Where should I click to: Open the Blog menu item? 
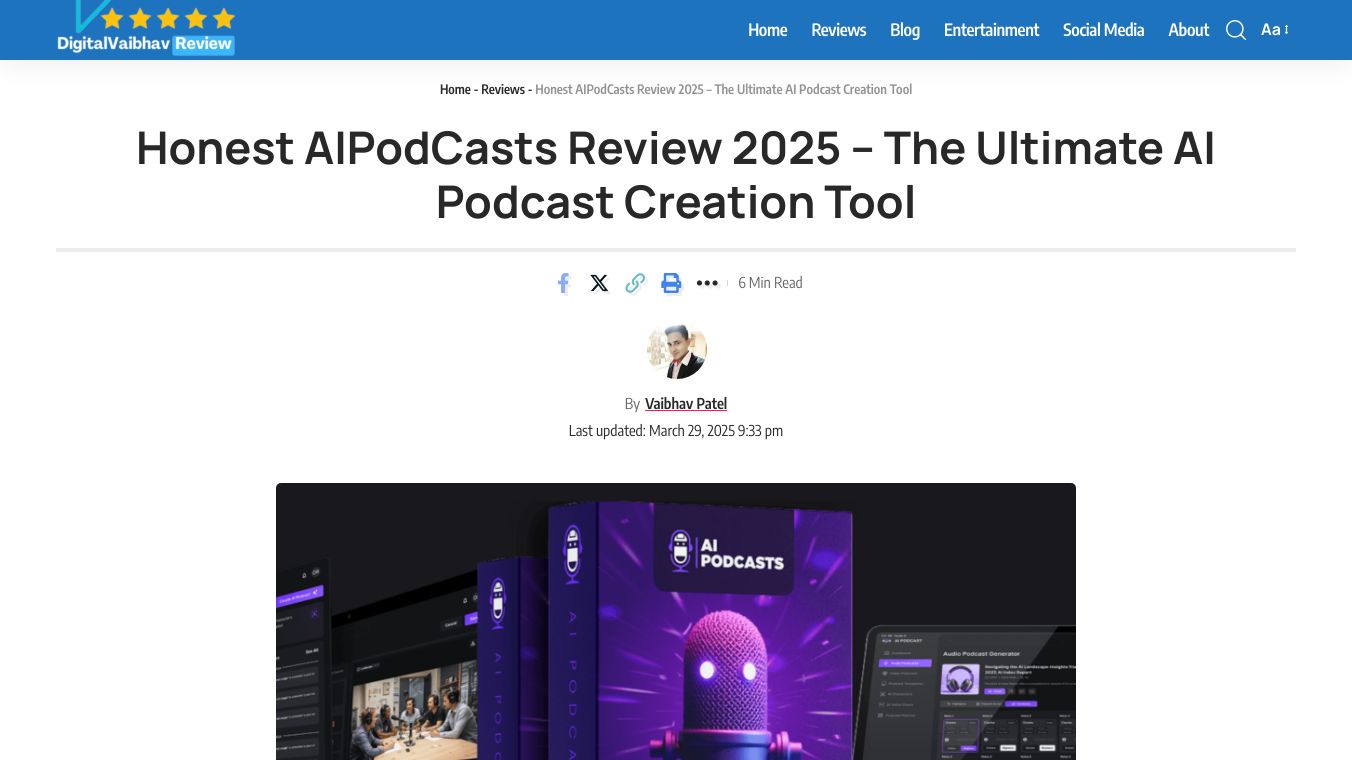pos(905,30)
